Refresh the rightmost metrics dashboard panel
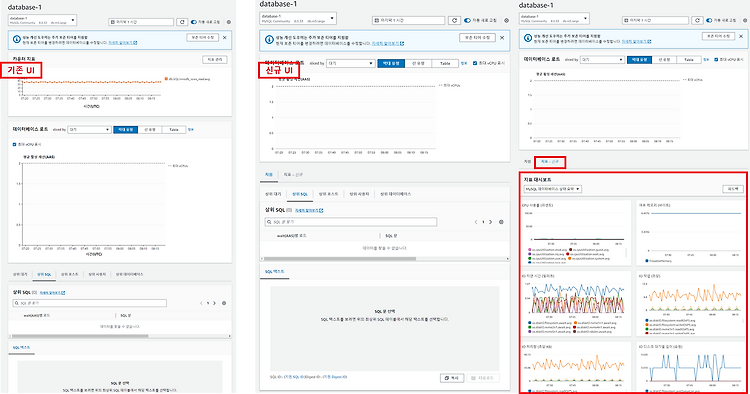Image resolution: width=750 pixels, height=394 pixels. pos(697,21)
